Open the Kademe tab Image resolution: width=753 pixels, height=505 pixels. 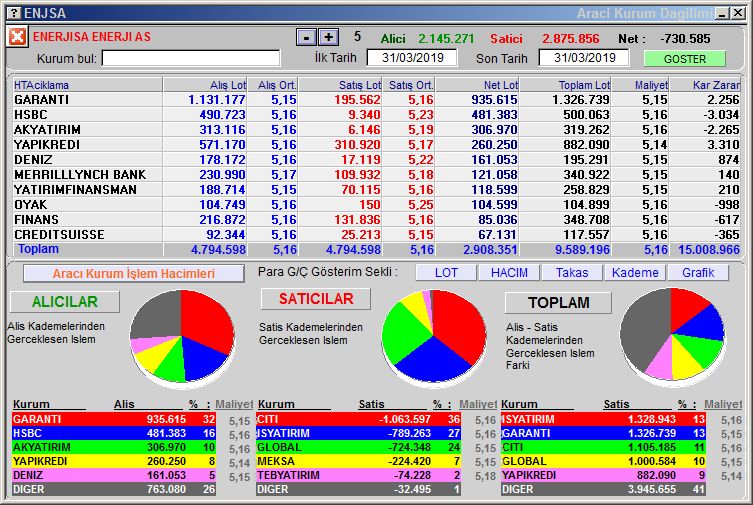click(635, 273)
